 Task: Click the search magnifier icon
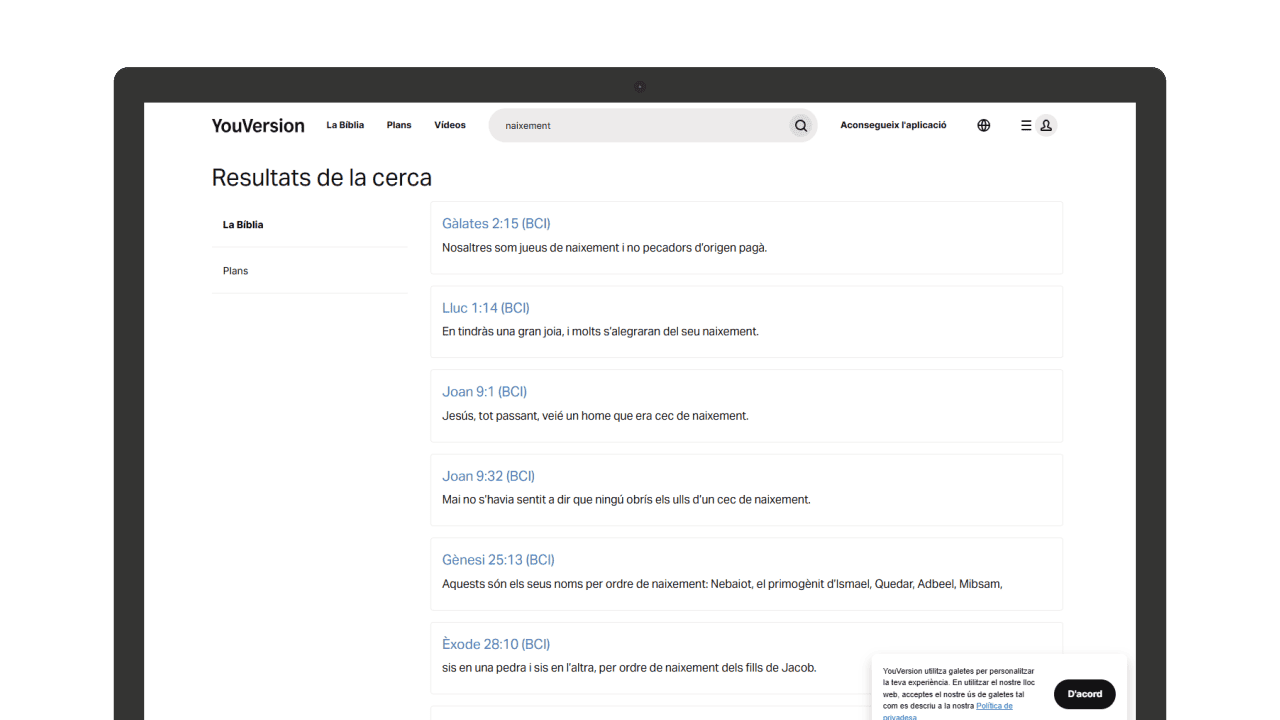click(800, 126)
